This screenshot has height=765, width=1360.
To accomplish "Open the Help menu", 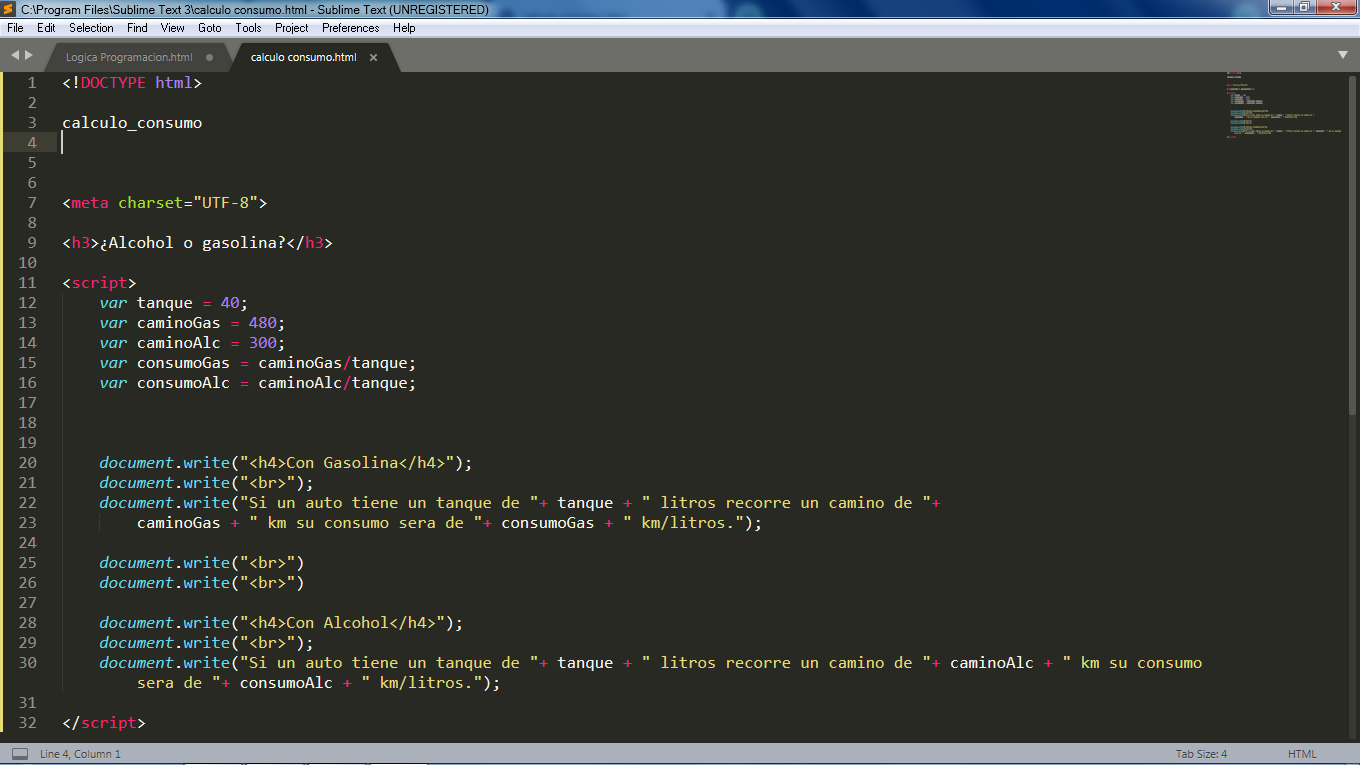I will point(404,28).
